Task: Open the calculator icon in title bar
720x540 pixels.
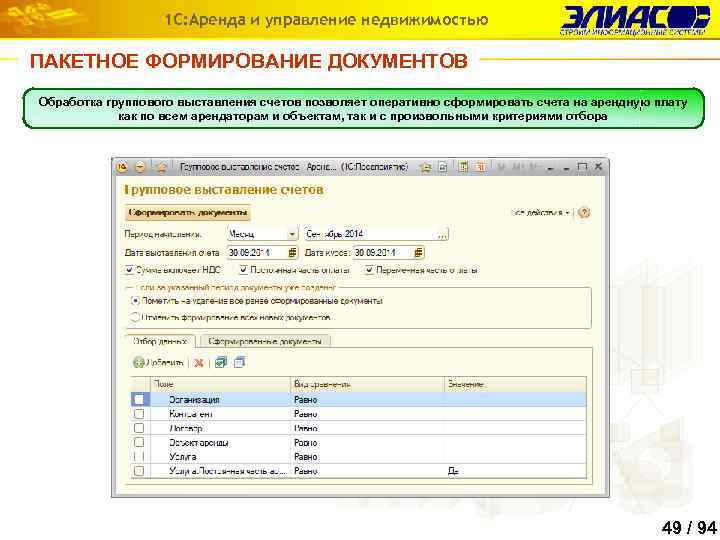Action: [x=463, y=167]
